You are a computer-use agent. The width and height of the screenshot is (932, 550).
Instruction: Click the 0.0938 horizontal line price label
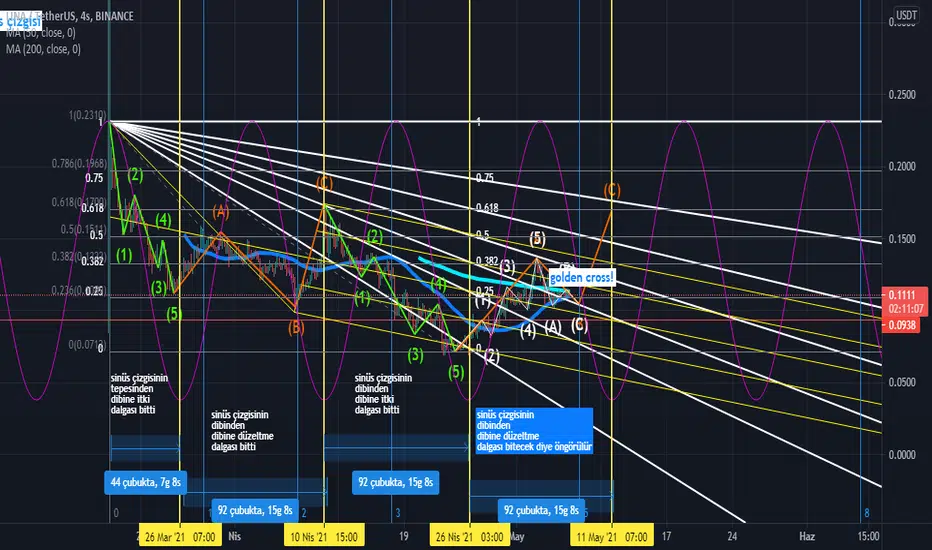(902, 325)
